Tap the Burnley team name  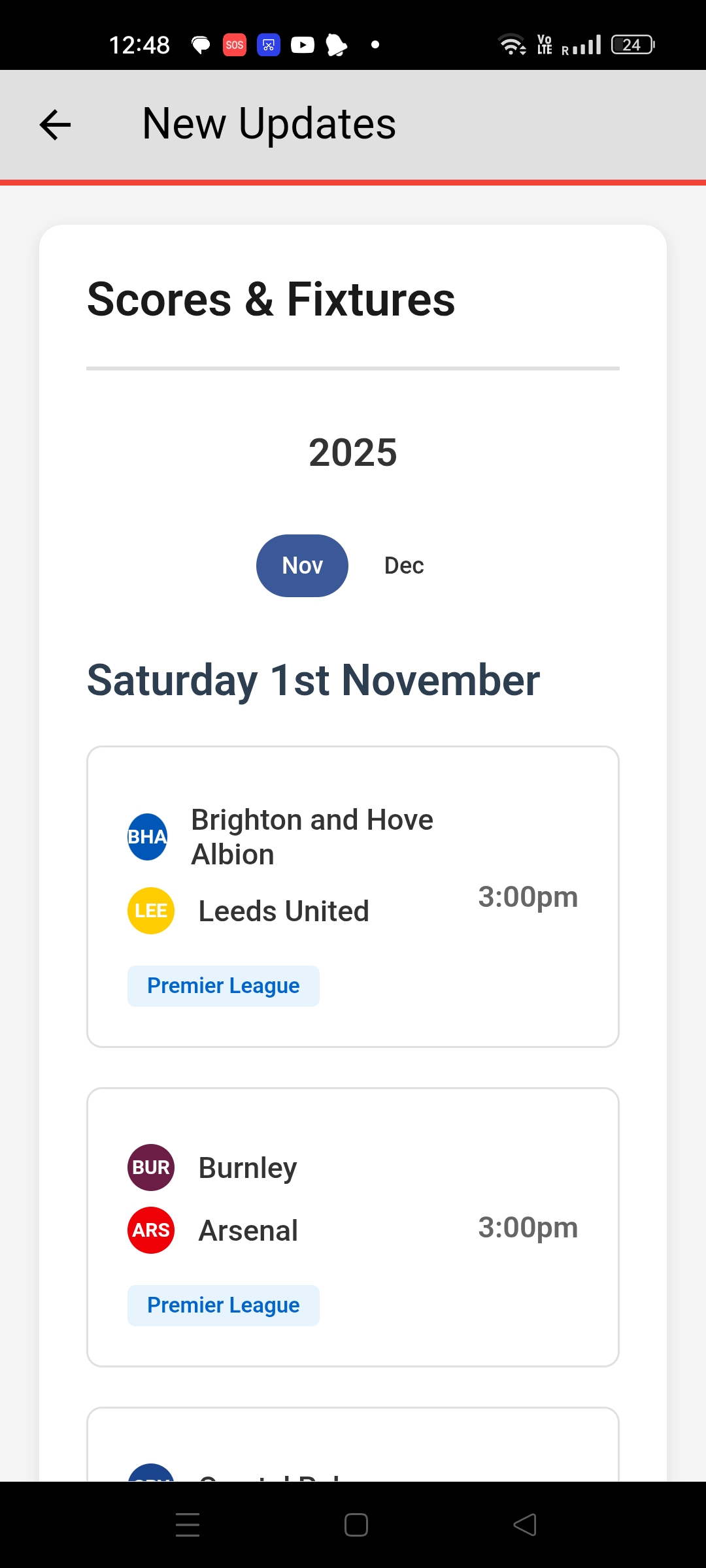[248, 1168]
